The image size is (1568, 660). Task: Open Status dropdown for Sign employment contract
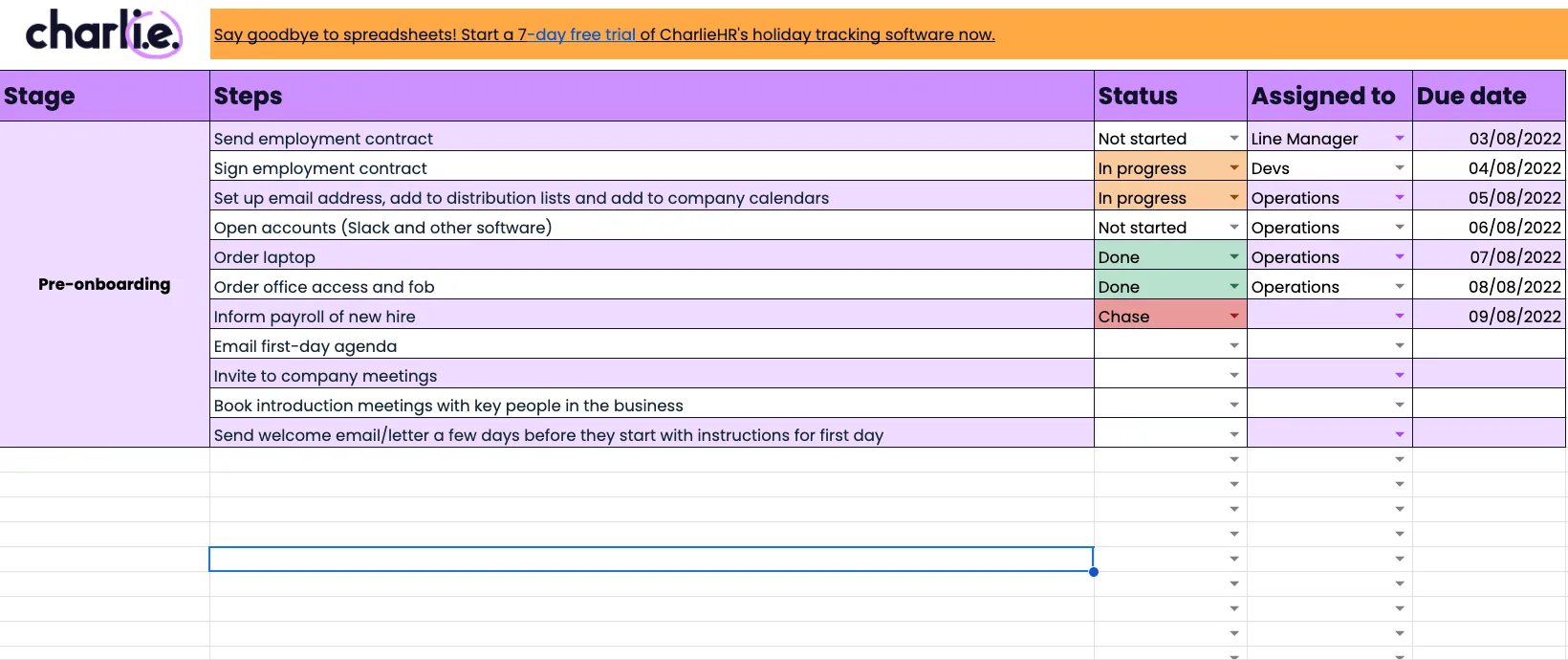click(1233, 168)
